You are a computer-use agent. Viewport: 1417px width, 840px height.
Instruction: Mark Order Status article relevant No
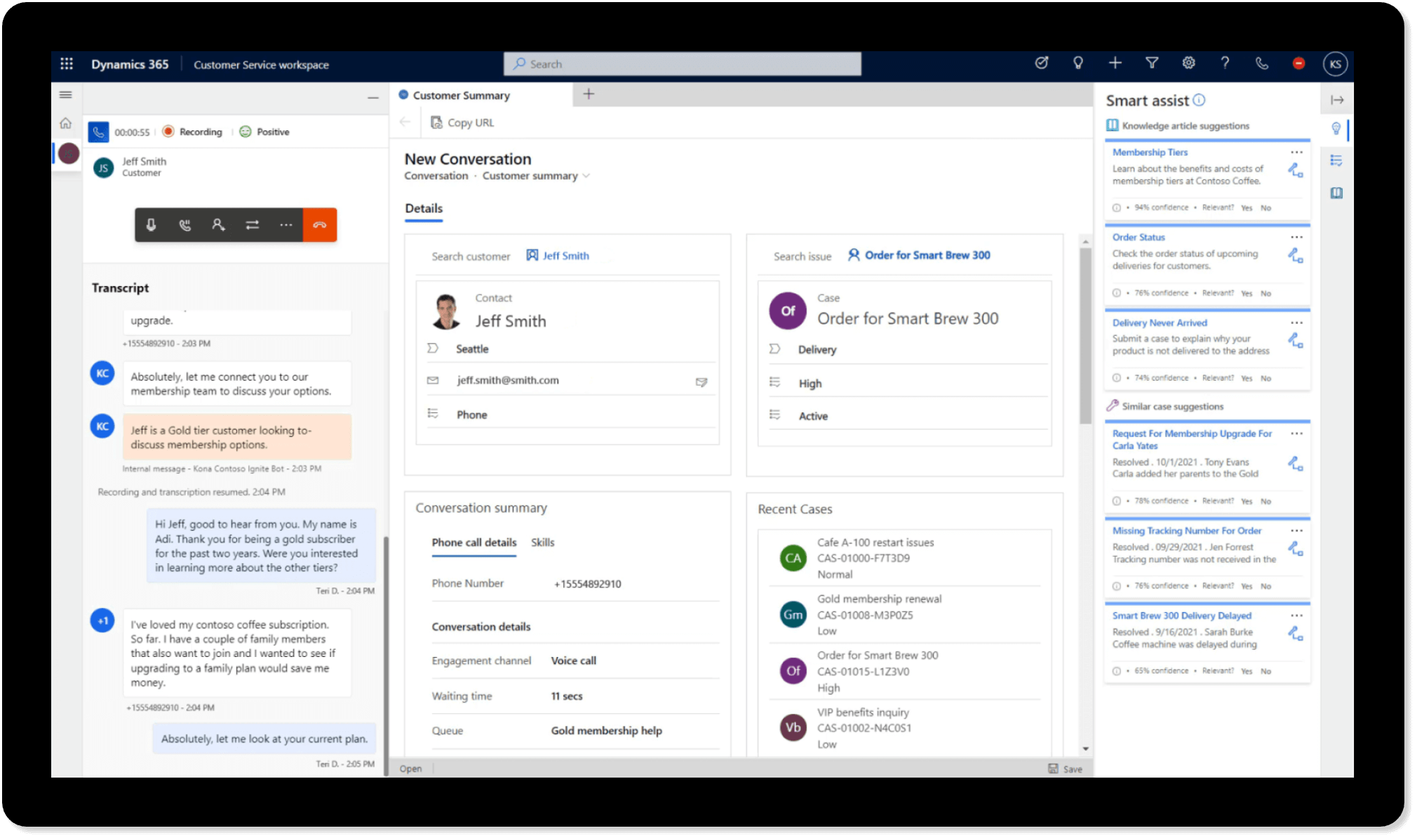point(1265,294)
